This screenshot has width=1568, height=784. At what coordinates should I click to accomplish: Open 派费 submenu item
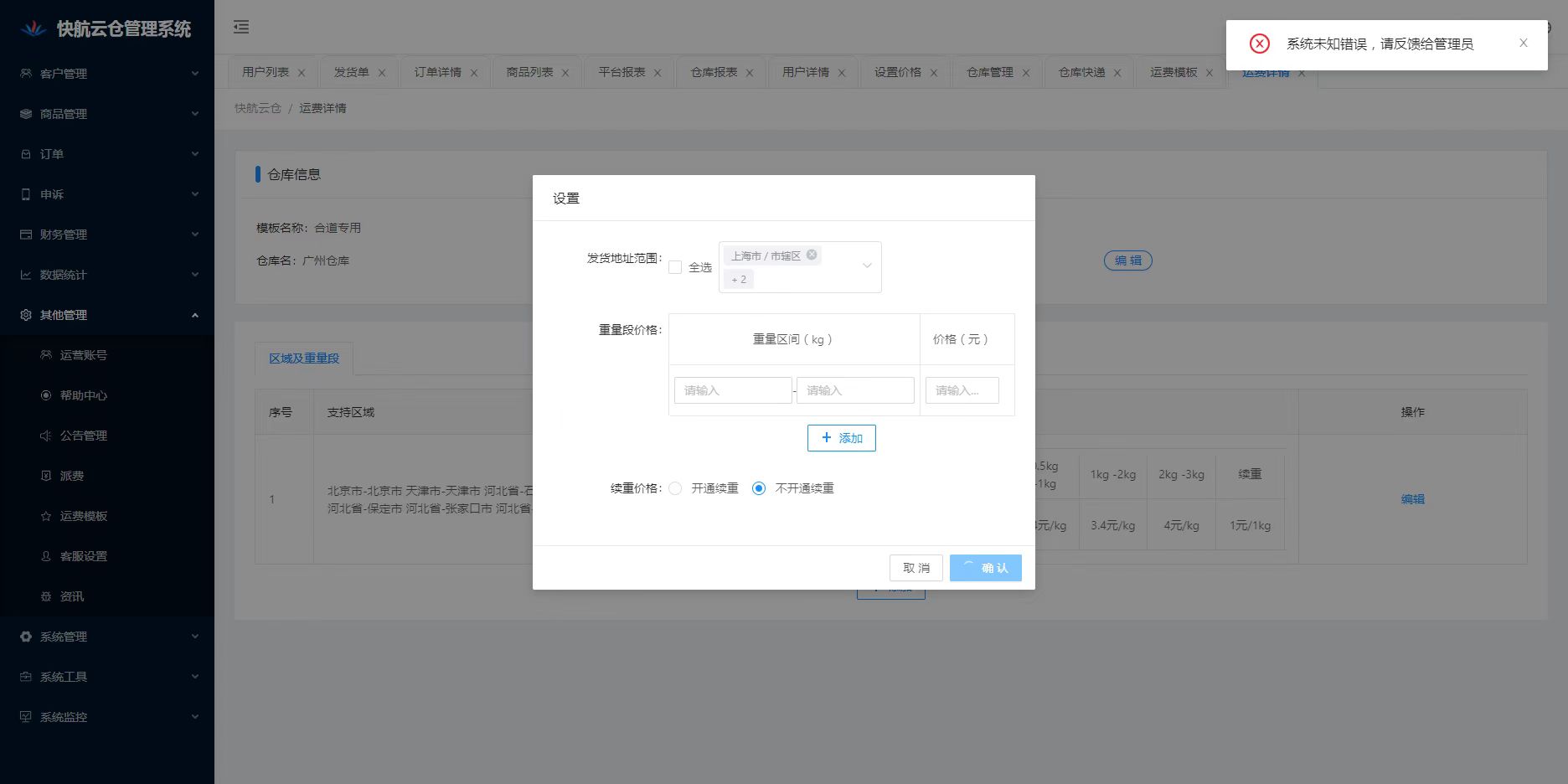(x=107, y=476)
